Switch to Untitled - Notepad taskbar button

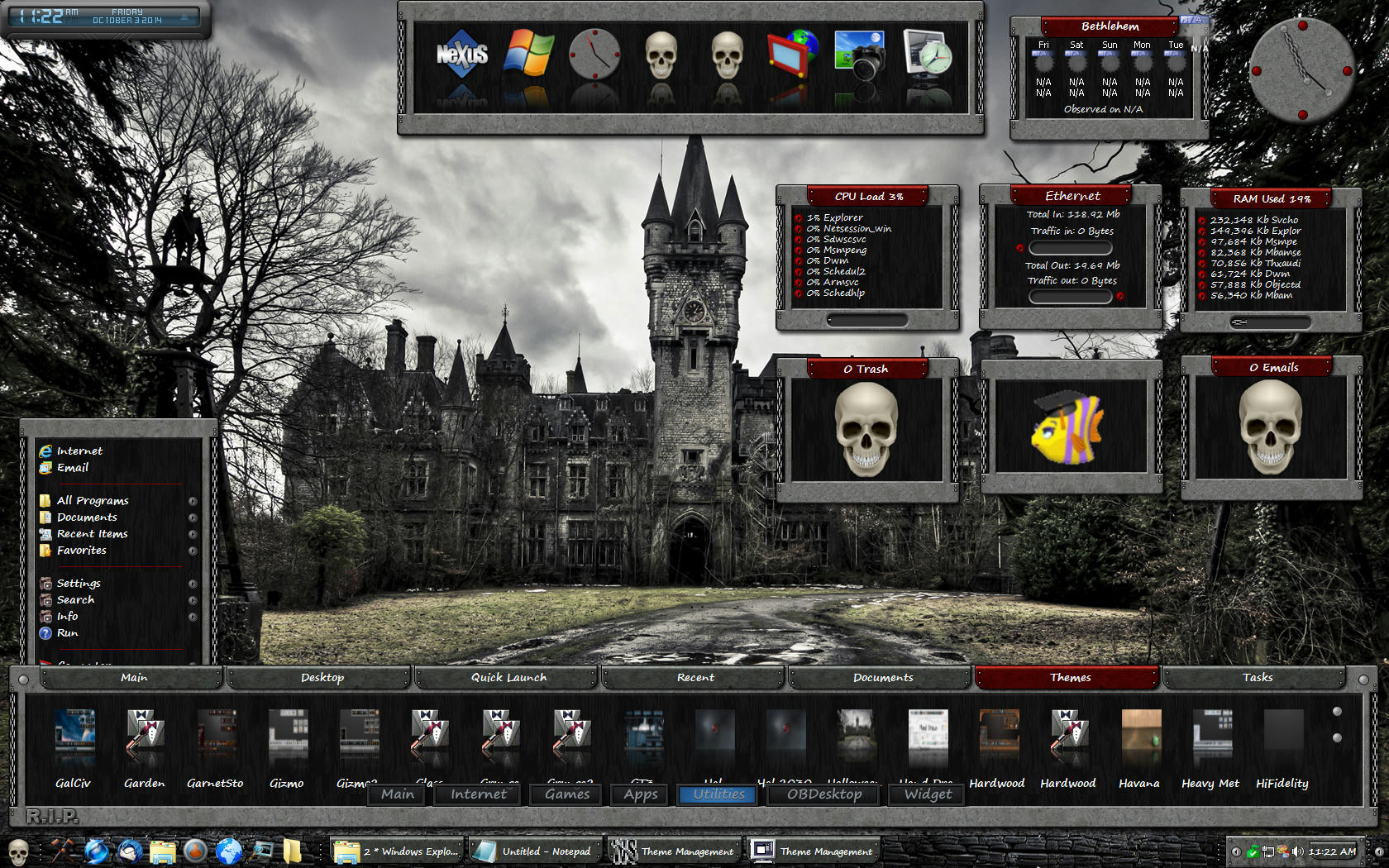[x=535, y=851]
